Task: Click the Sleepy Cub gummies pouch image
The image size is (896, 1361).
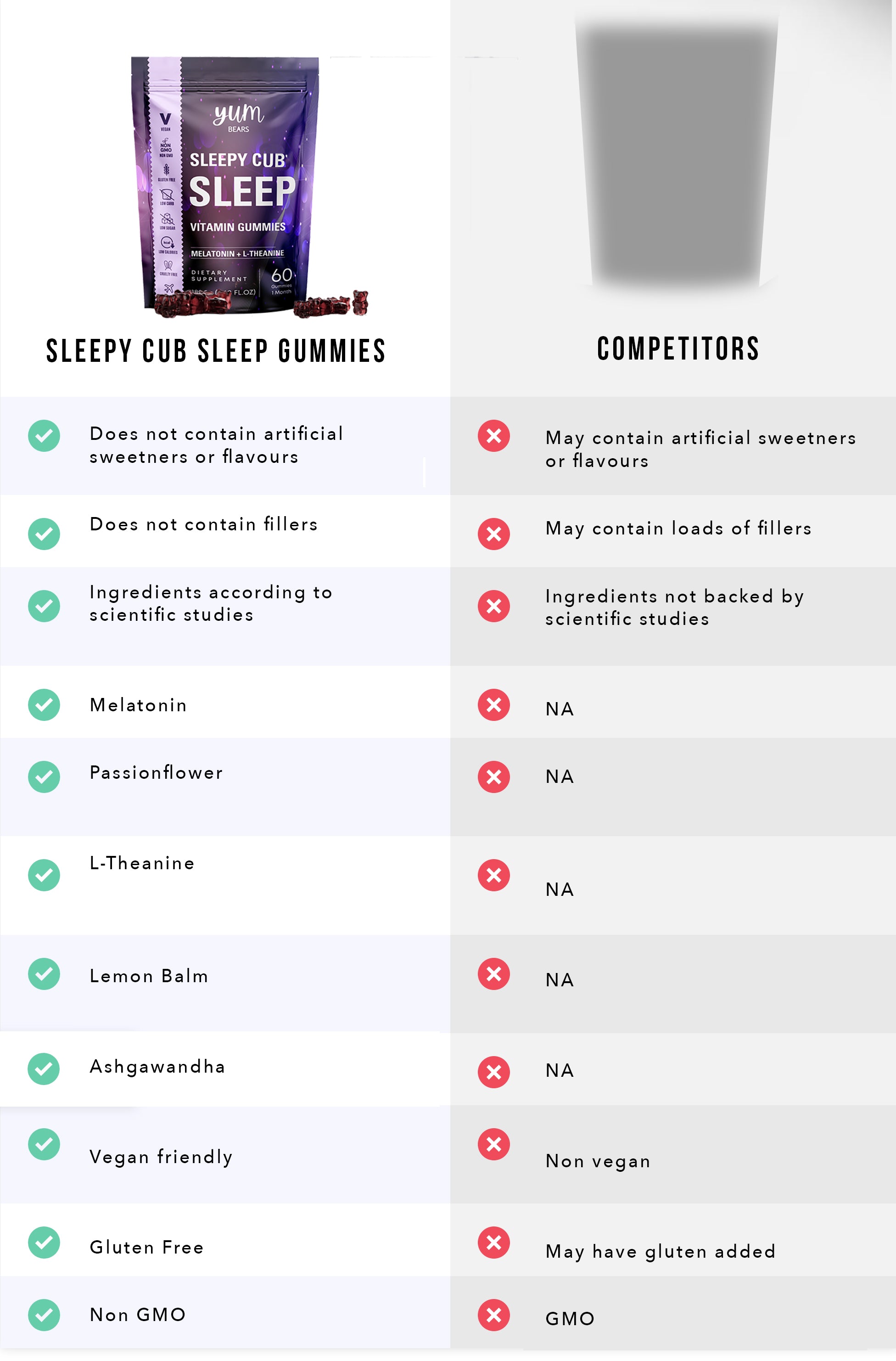Action: pyautogui.click(x=250, y=187)
